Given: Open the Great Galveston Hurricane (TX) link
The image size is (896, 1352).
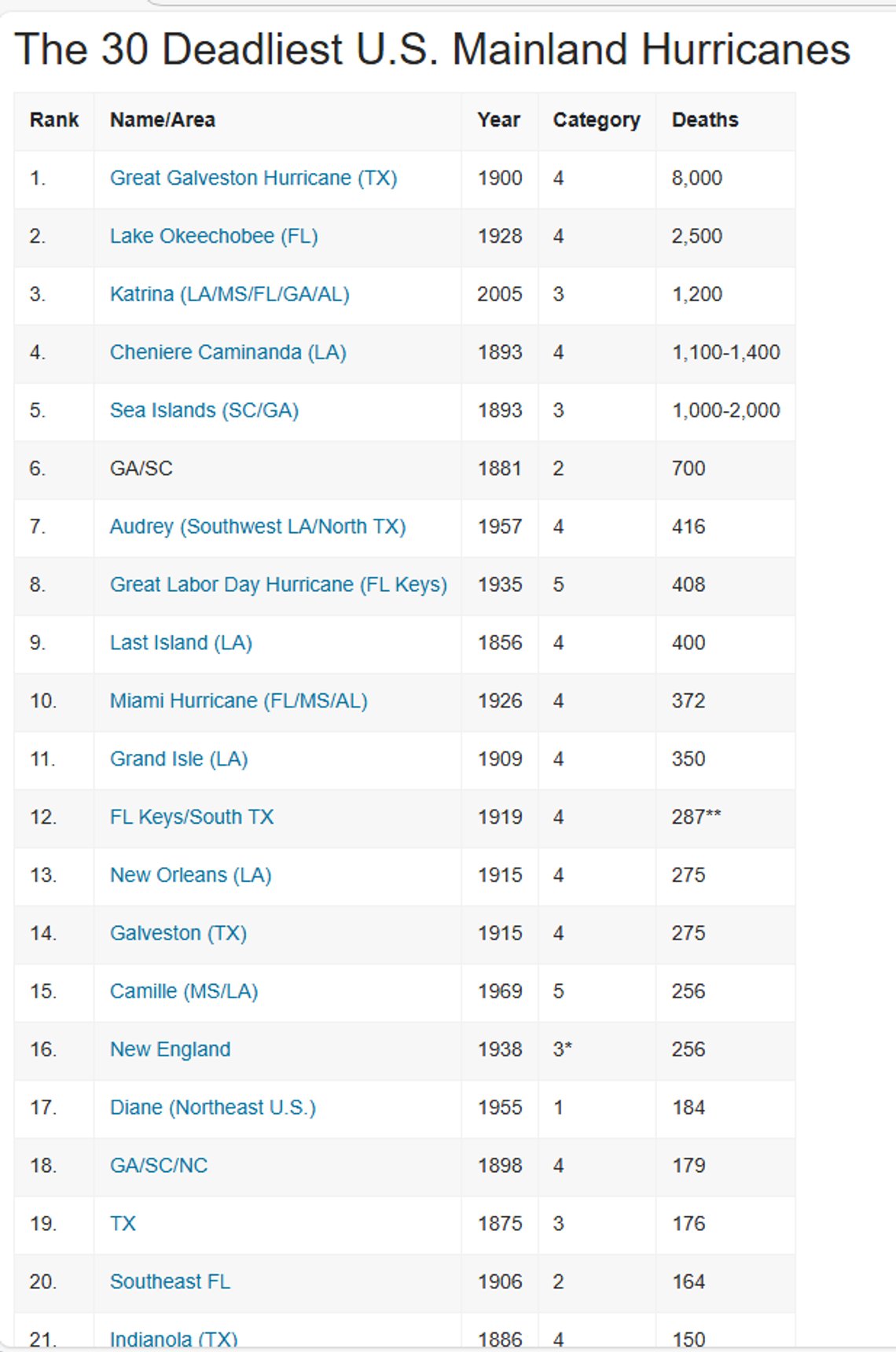Looking at the screenshot, I should (x=253, y=178).
